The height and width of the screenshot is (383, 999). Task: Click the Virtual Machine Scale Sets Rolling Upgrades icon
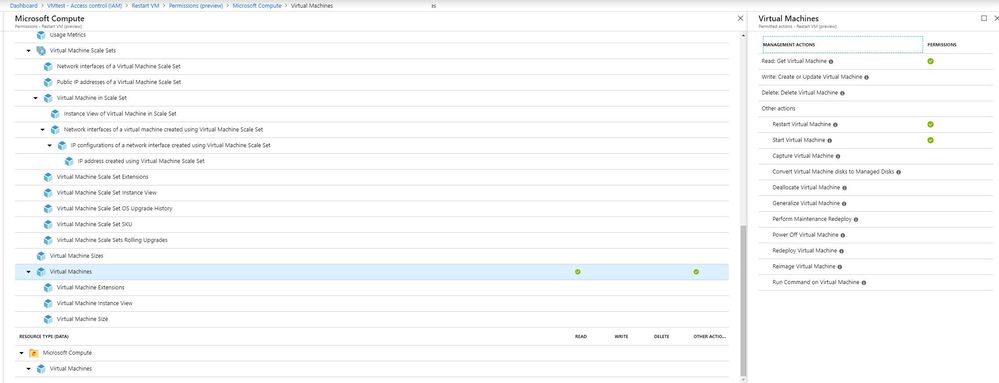click(48, 240)
